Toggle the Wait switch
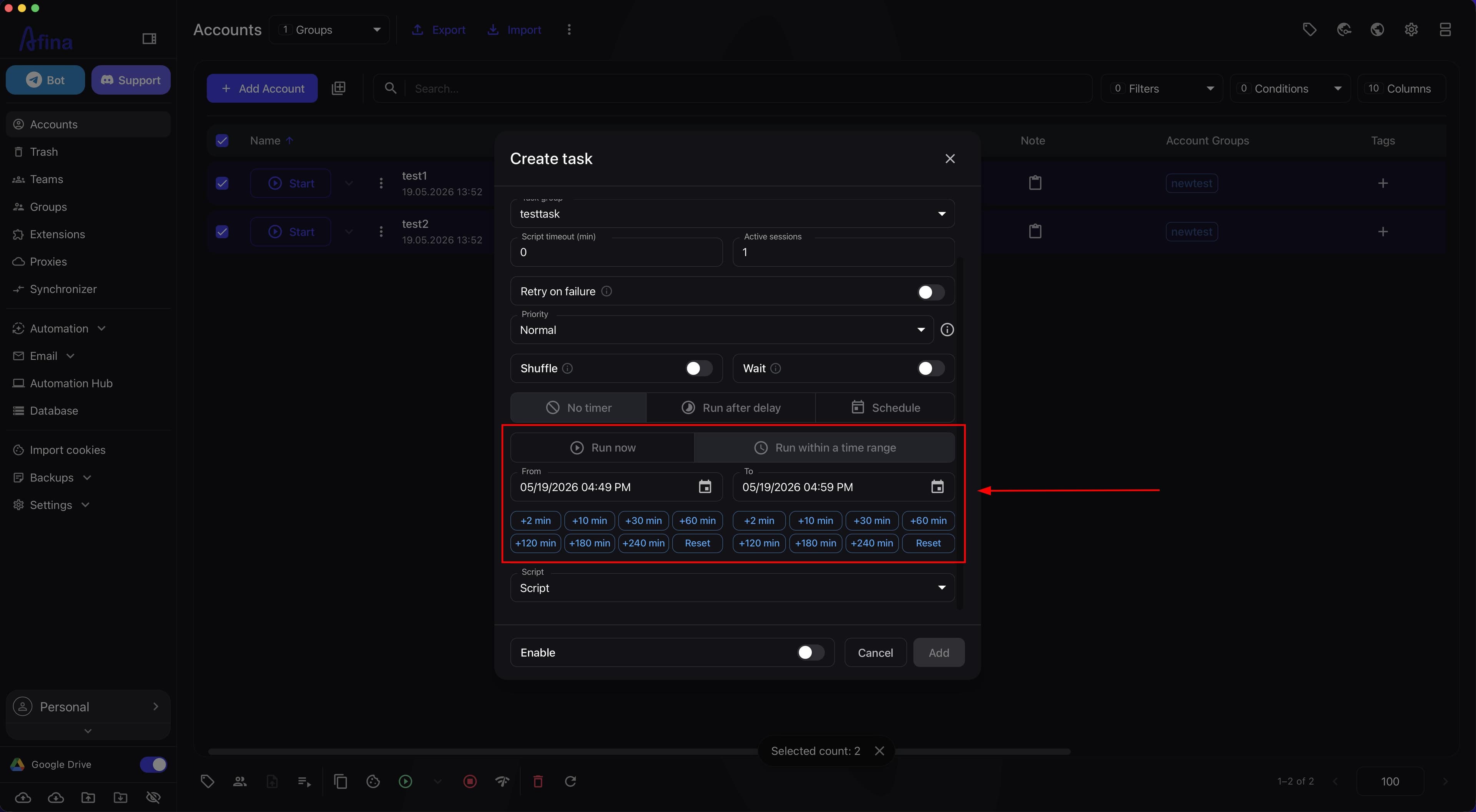This screenshot has height=812, width=1476. tap(931, 368)
